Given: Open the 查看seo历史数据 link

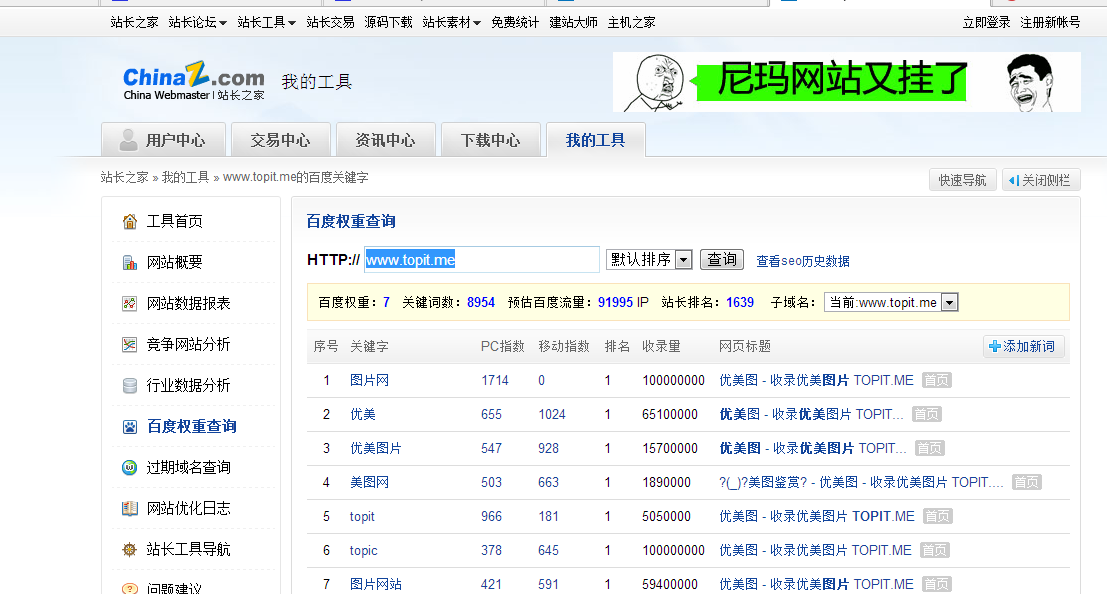Looking at the screenshot, I should click(x=802, y=261).
